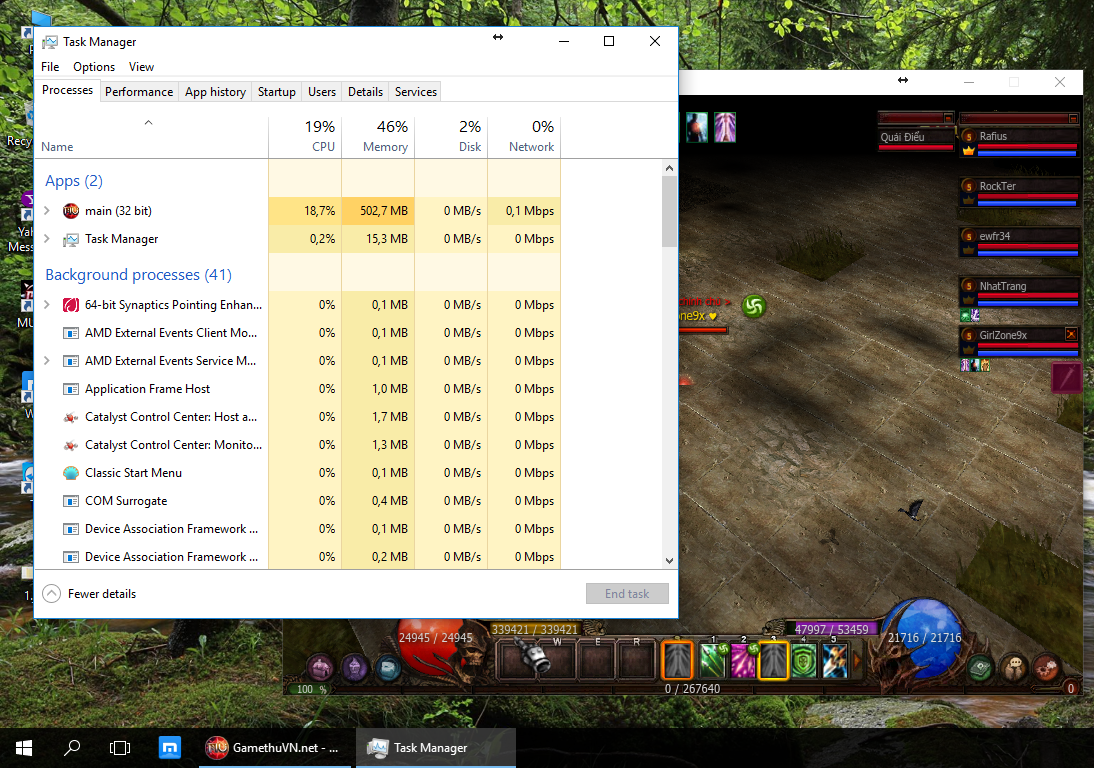Viewport: 1094px width, 768px height.
Task: Click the green swirl buff icon in game
Action: click(x=754, y=306)
